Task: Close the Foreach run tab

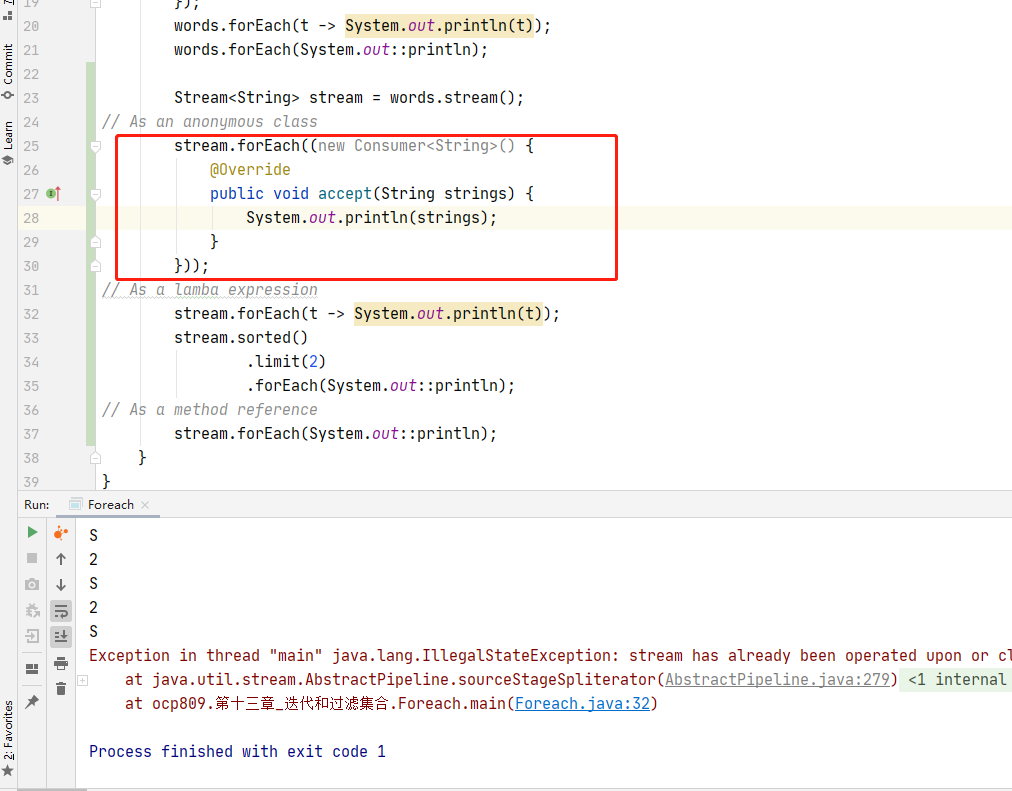Action: (145, 505)
